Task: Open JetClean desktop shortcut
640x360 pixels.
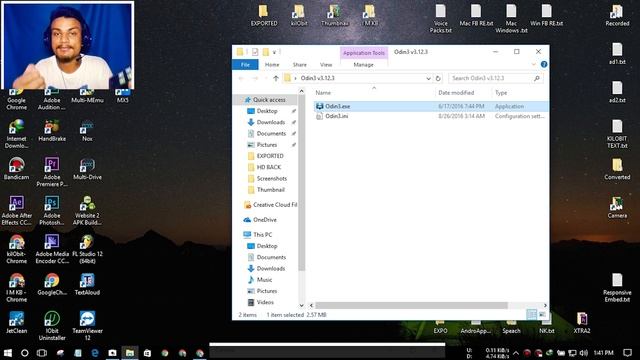Action: 16,322
